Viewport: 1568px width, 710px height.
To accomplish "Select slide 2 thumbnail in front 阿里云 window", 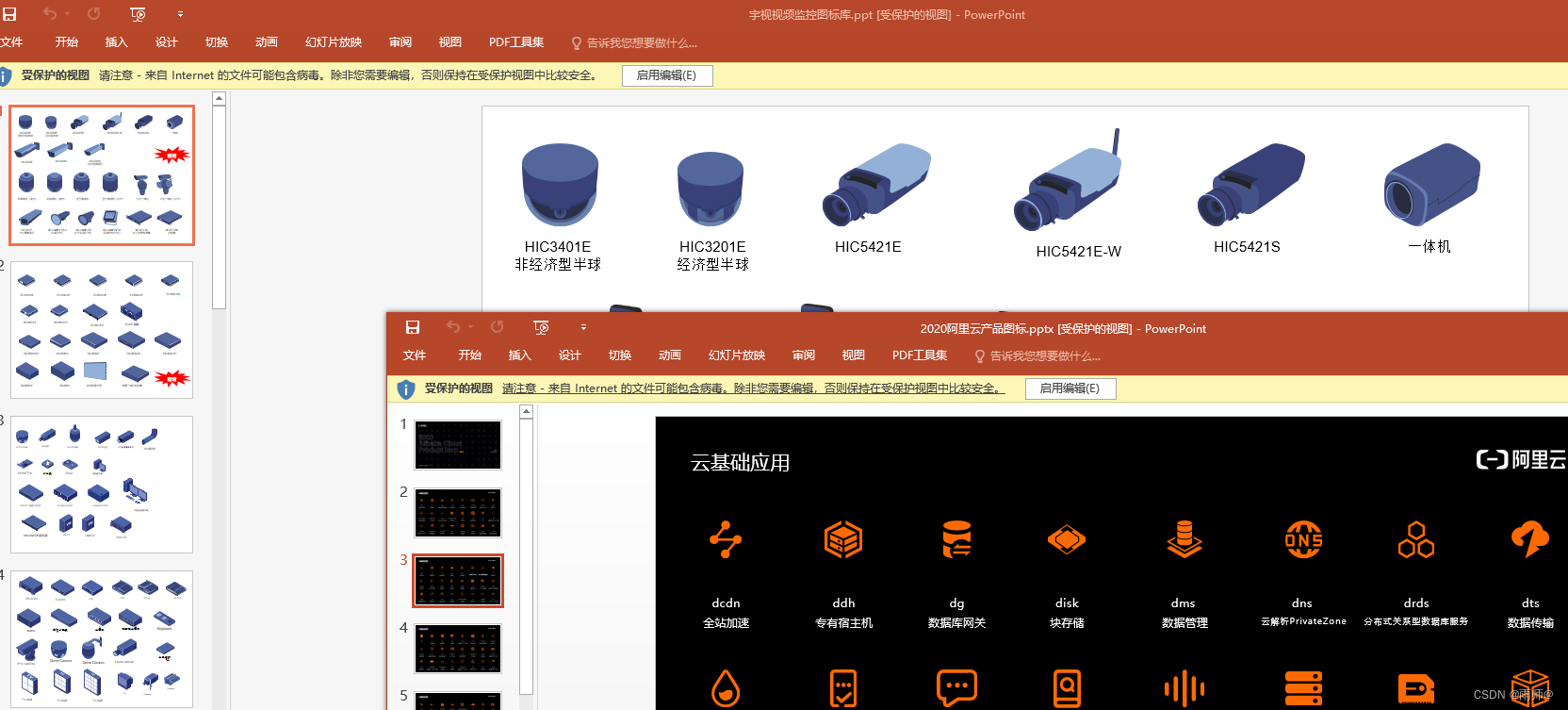I will click(x=458, y=513).
